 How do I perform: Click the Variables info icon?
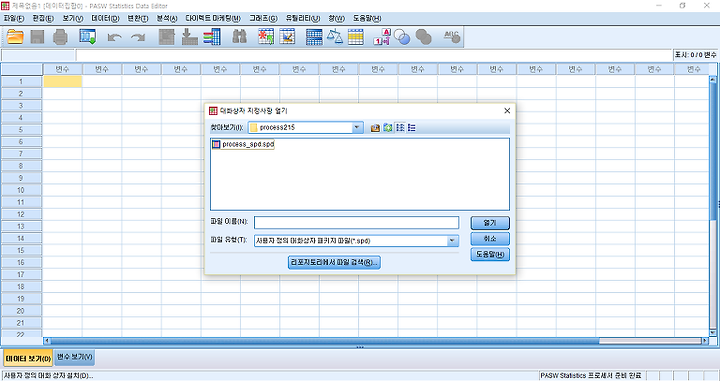212,37
